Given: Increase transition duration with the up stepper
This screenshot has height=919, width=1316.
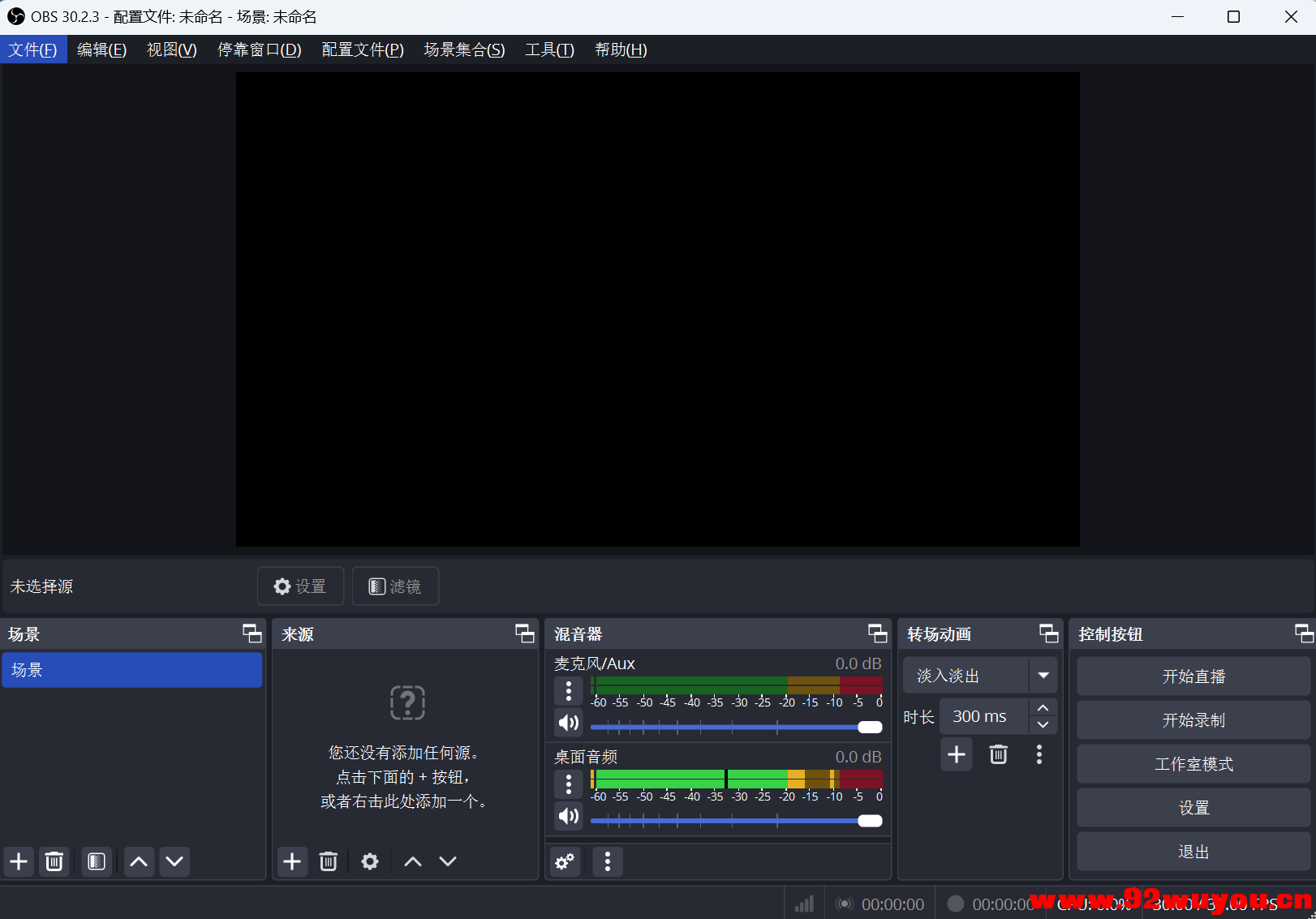Looking at the screenshot, I should pyautogui.click(x=1043, y=706).
